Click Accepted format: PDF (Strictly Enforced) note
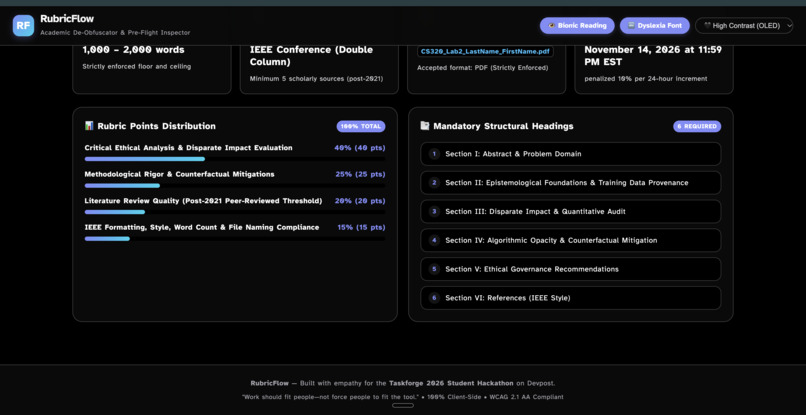The image size is (806, 415). 483,67
